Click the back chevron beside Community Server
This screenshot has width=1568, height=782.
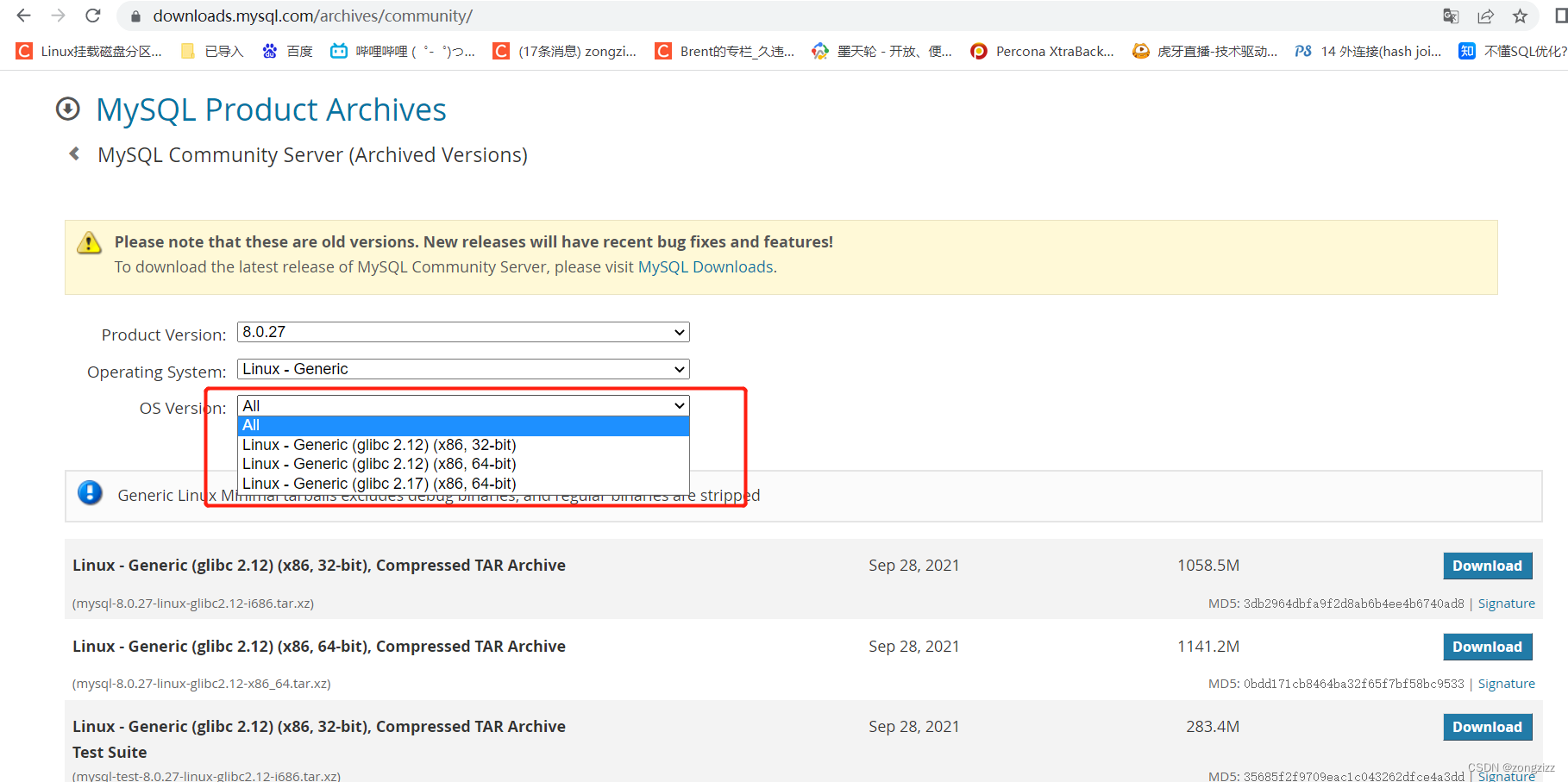(74, 153)
